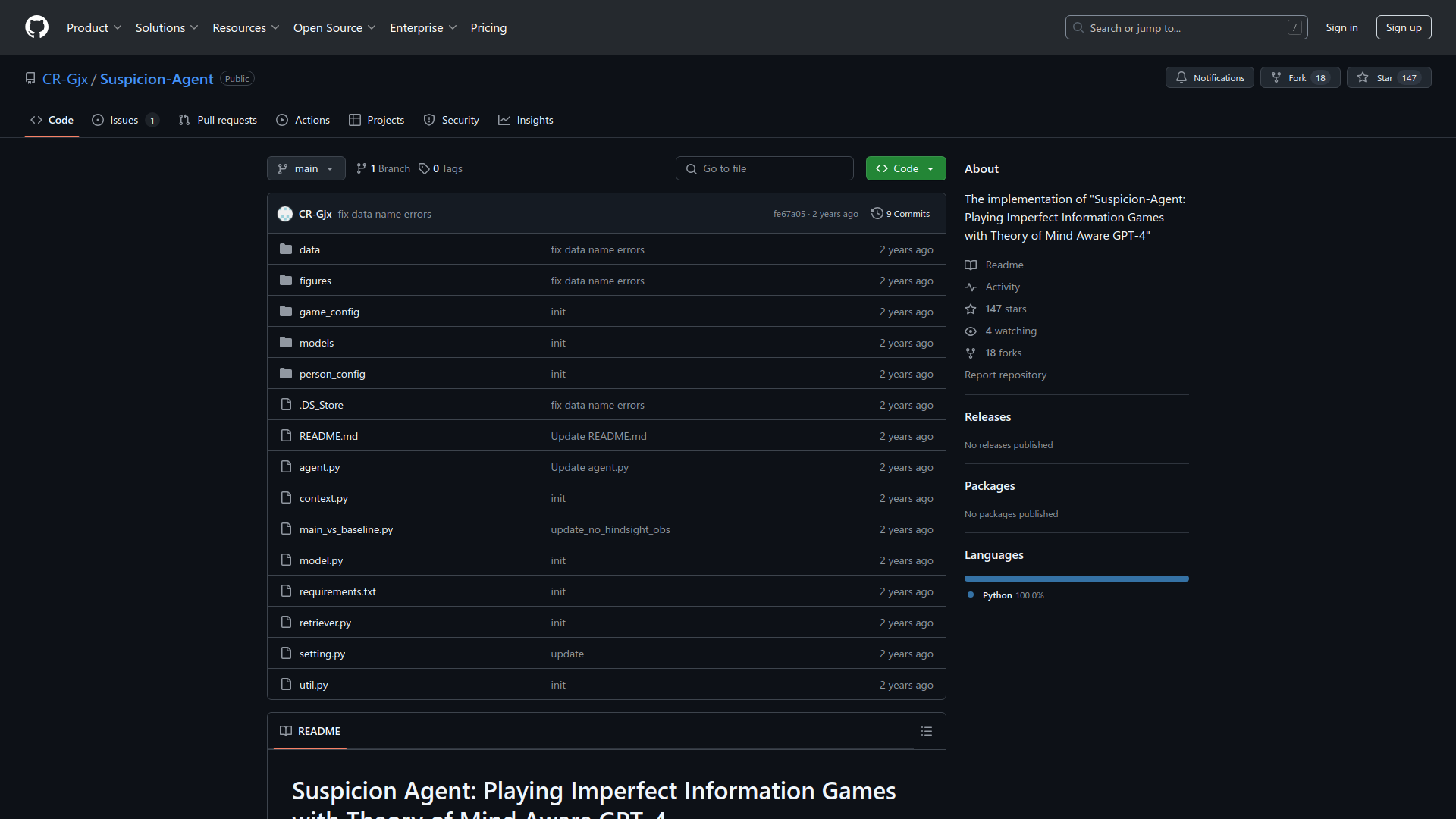Click the star icon in the Star button
Viewport: 1456px width, 819px height.
coord(1363,77)
